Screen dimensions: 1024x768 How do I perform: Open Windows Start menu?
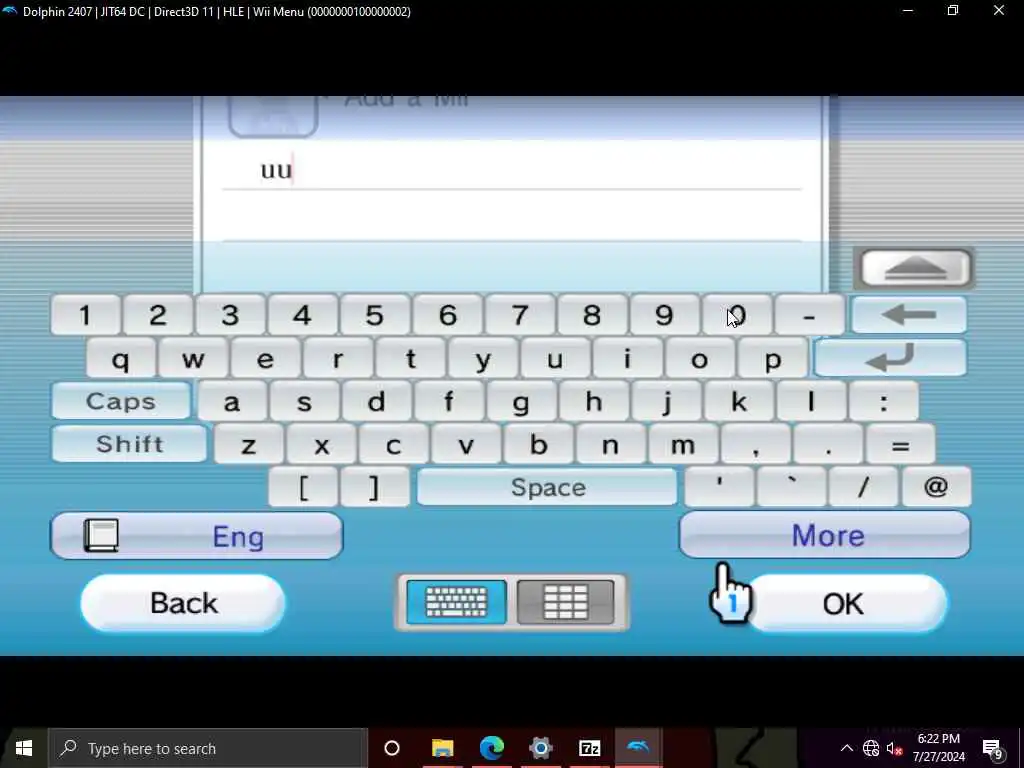(x=24, y=748)
